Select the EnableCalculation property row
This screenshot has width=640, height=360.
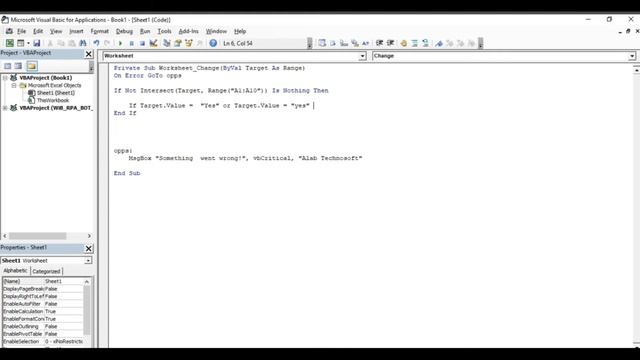43,311
